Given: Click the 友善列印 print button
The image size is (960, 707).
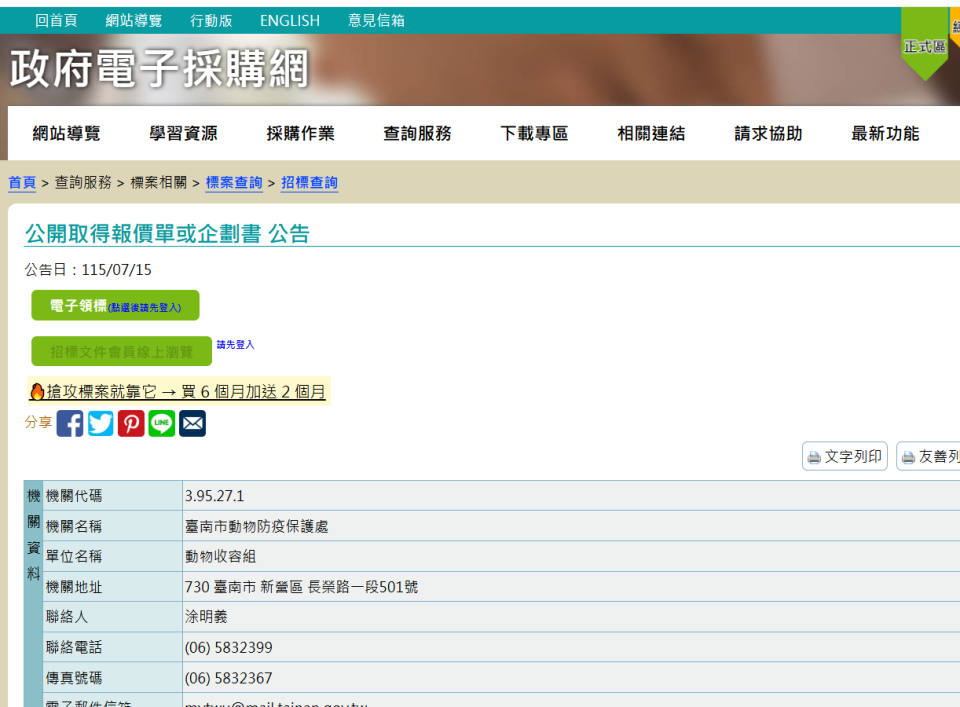Looking at the screenshot, I should point(928,457).
